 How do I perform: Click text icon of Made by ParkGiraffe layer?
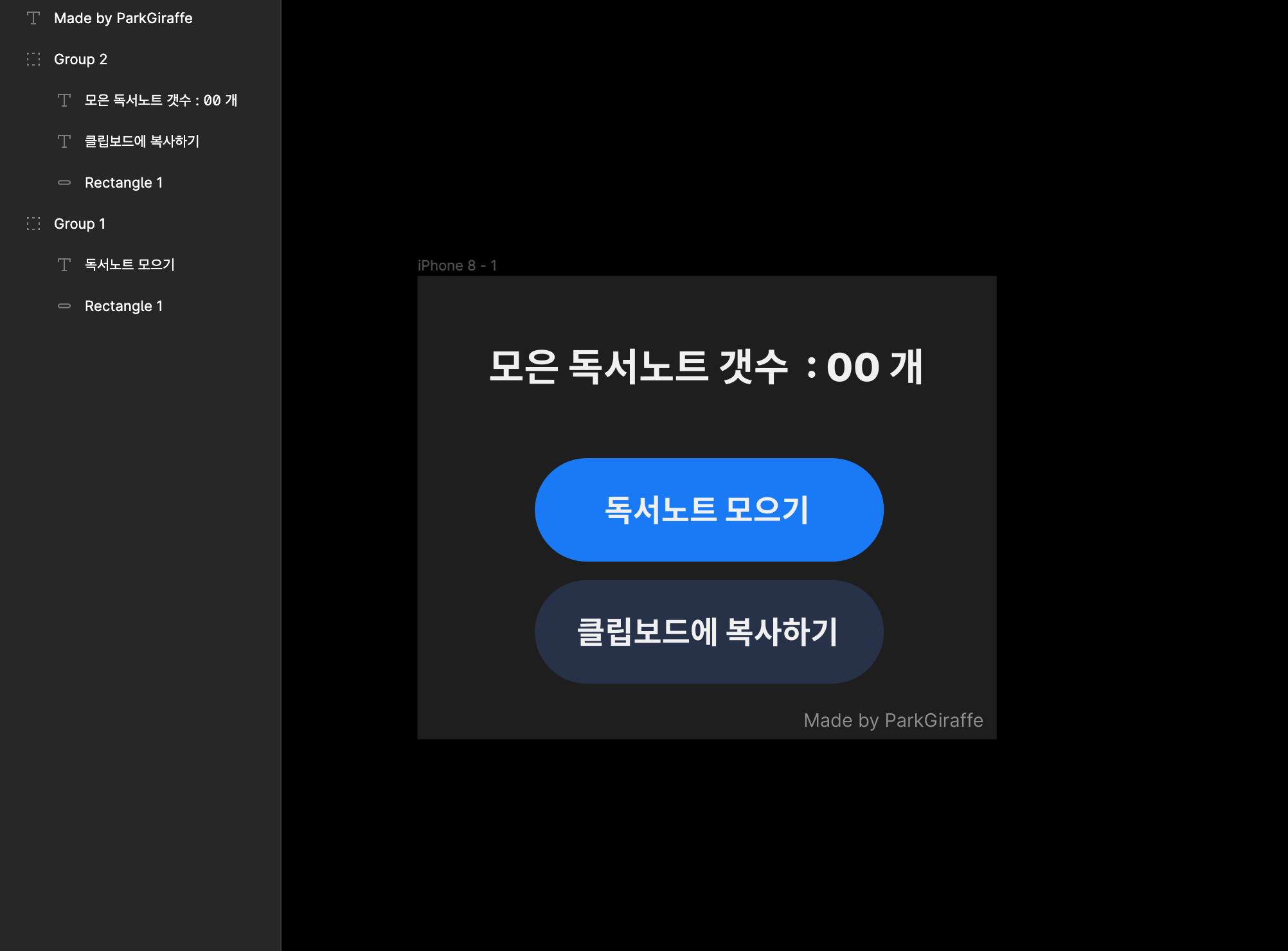click(33, 18)
